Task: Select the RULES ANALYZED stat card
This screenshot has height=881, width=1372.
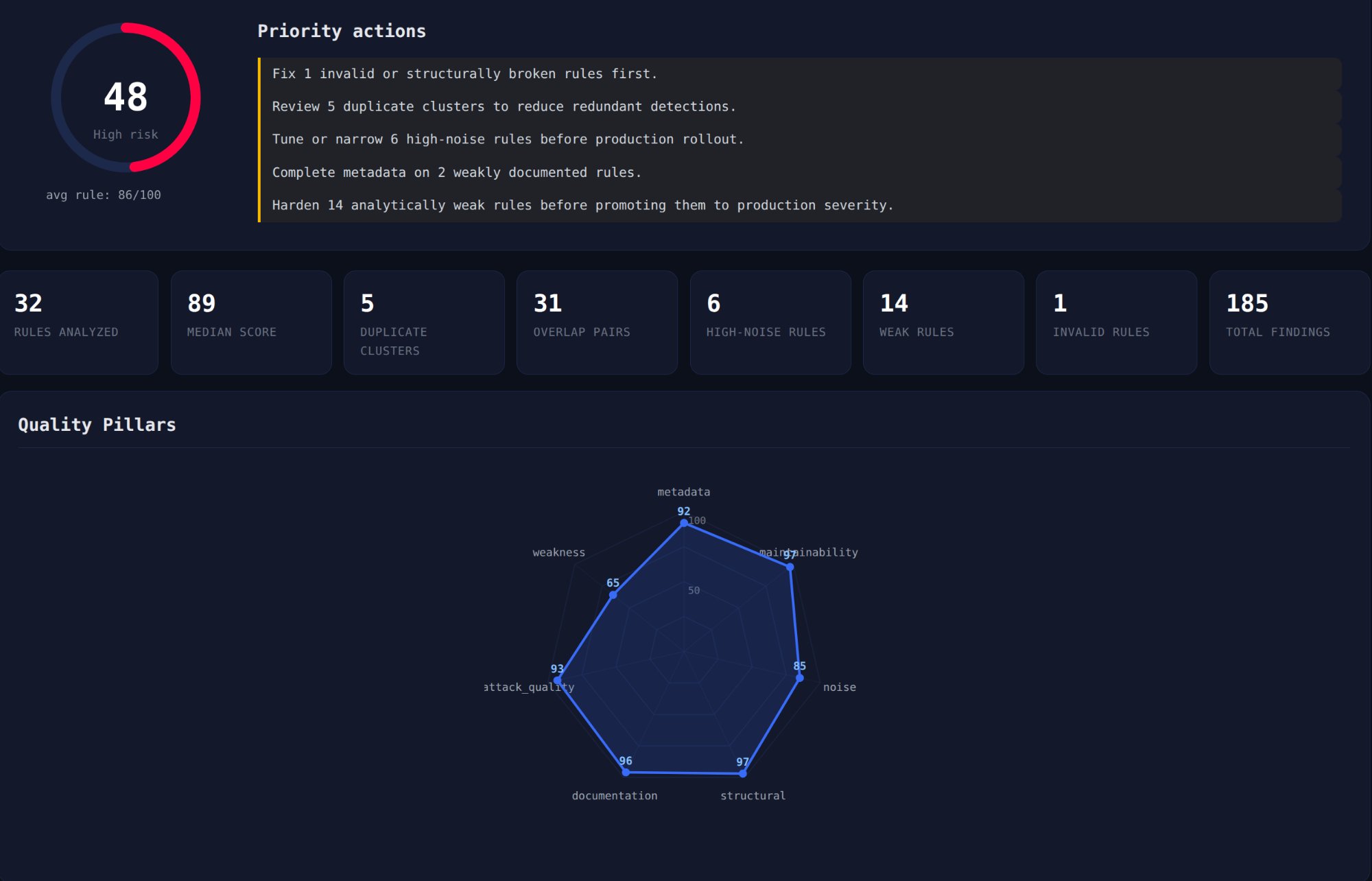Action: [79, 321]
